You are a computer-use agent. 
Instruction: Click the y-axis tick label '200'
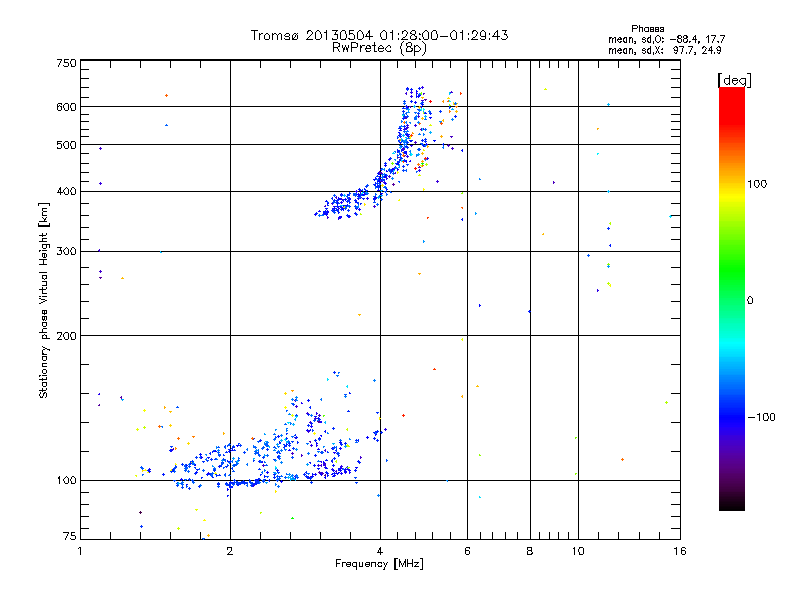67,336
